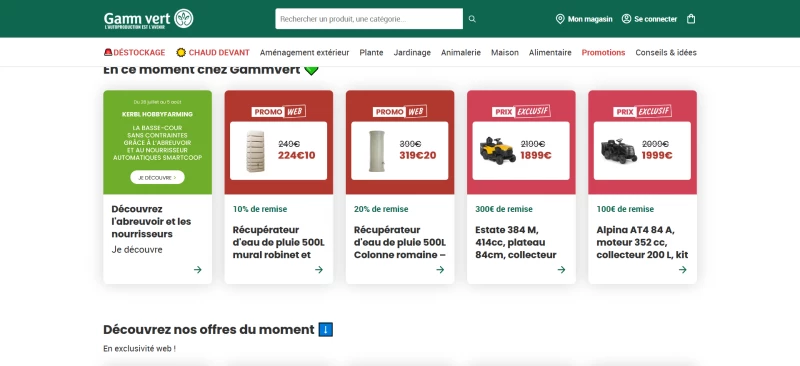This screenshot has width=800, height=366.
Task: Click the wall rainwater tank image
Action: click(x=255, y=151)
